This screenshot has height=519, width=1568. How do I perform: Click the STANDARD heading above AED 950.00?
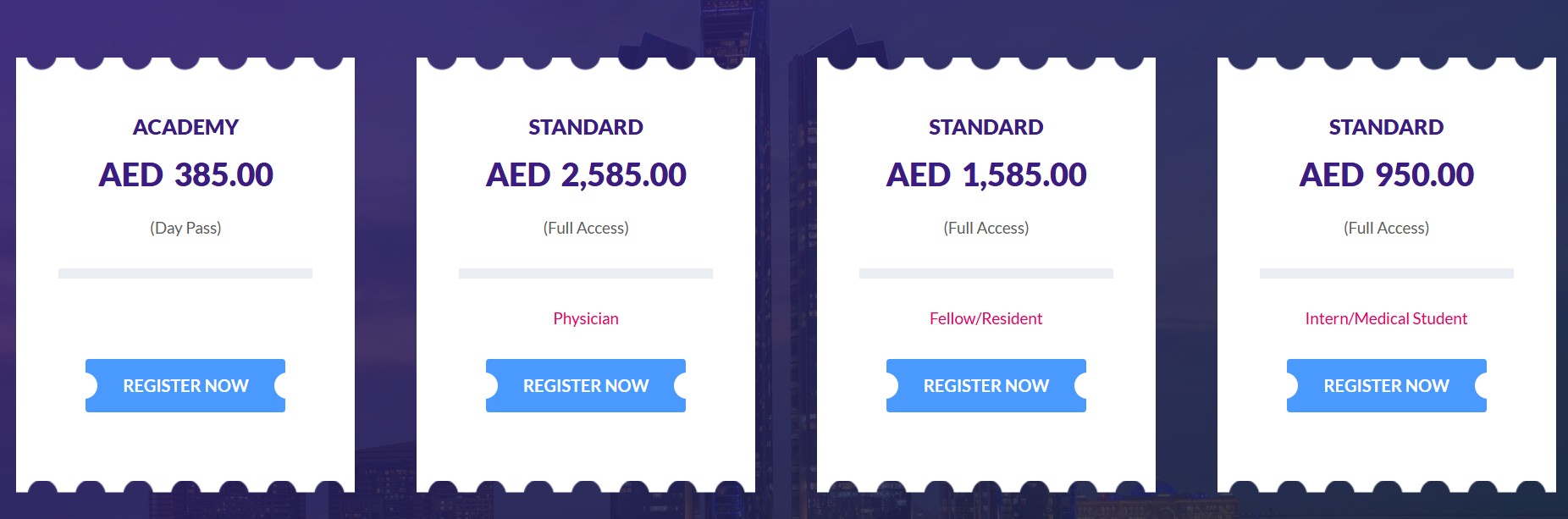(x=1387, y=127)
